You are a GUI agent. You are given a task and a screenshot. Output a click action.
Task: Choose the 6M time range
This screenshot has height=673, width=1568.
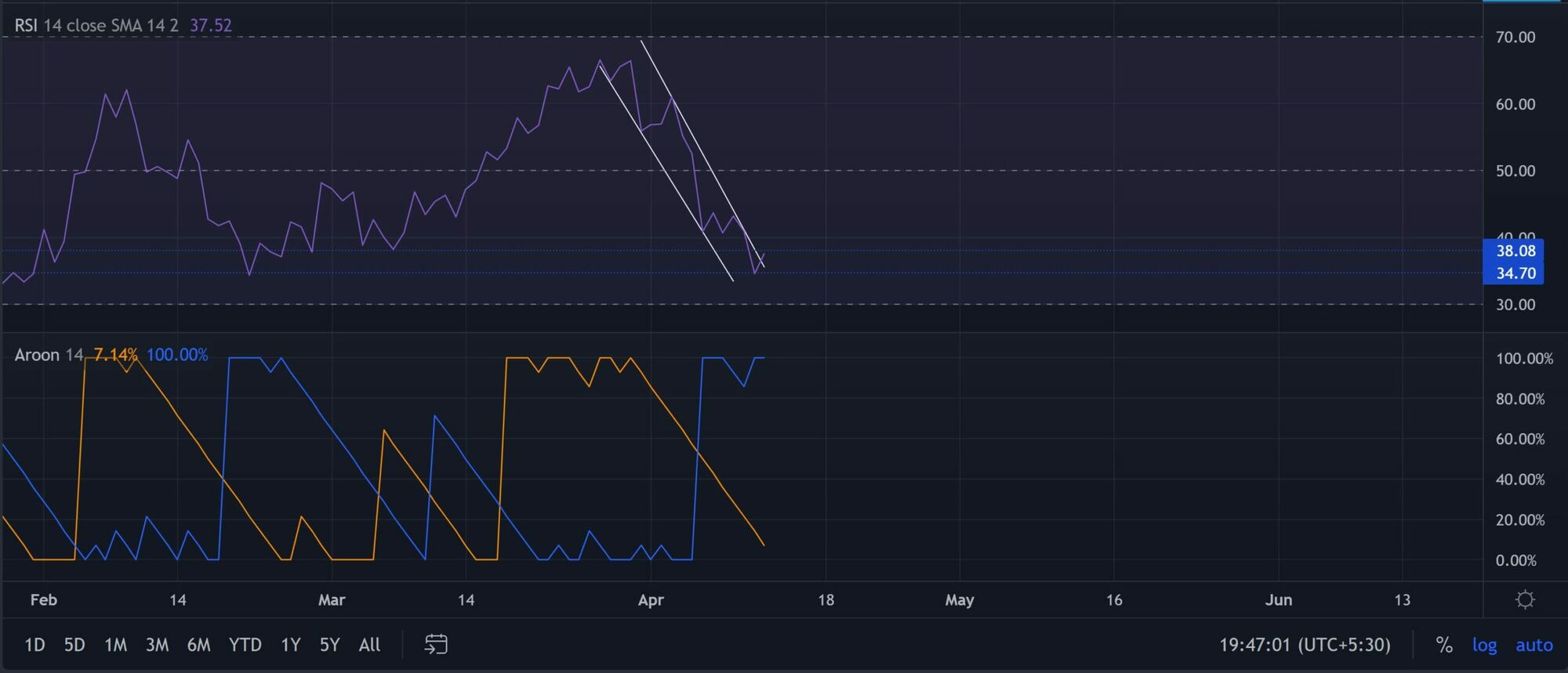[198, 645]
